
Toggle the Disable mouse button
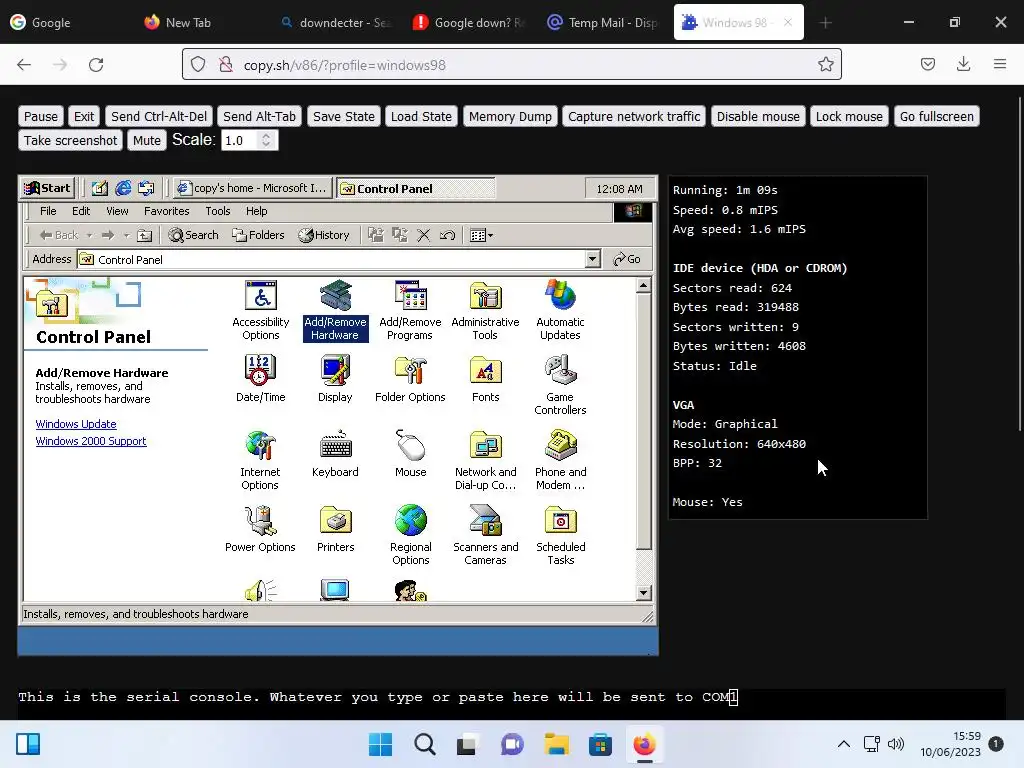[x=758, y=116]
